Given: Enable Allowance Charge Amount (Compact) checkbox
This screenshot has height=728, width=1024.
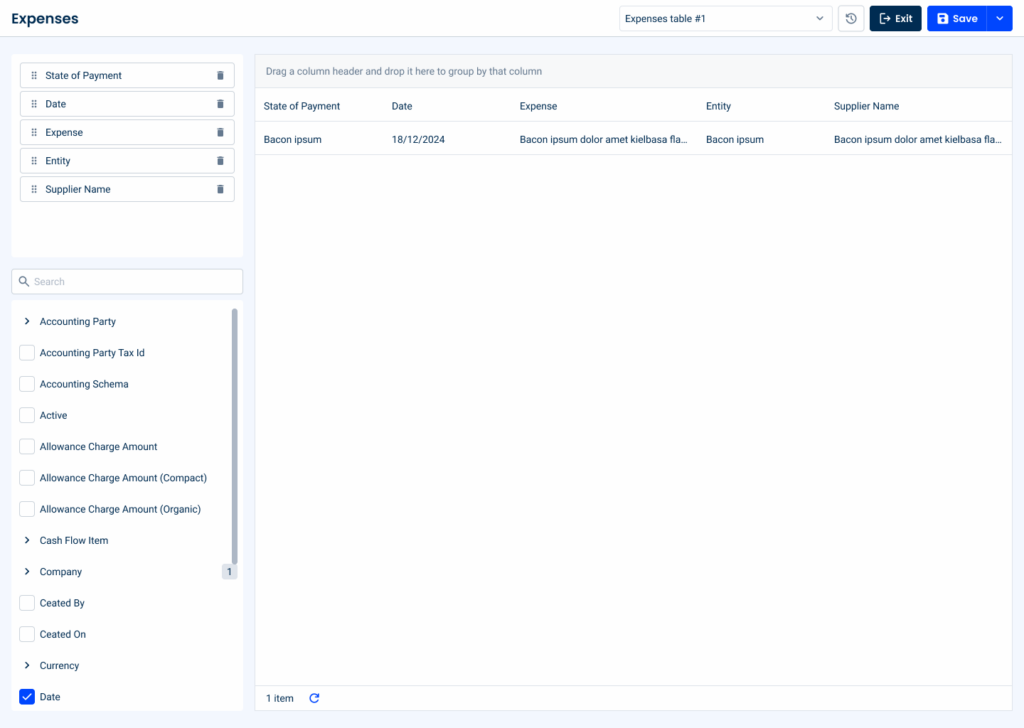Looking at the screenshot, I should [27, 478].
